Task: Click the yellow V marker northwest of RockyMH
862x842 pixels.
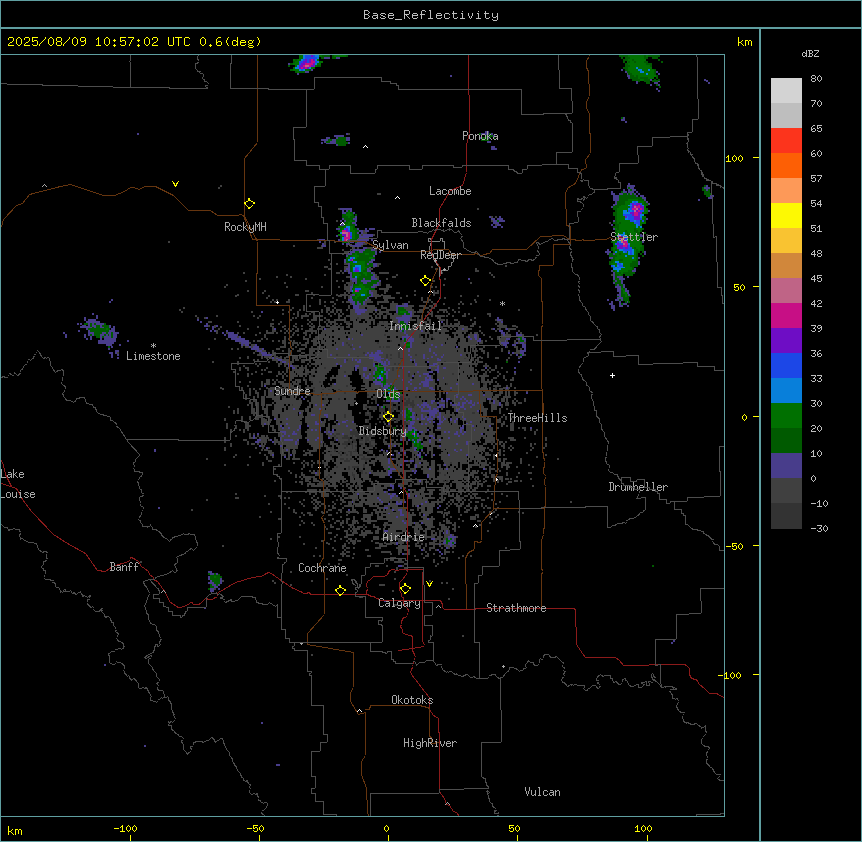Action: pos(175,184)
